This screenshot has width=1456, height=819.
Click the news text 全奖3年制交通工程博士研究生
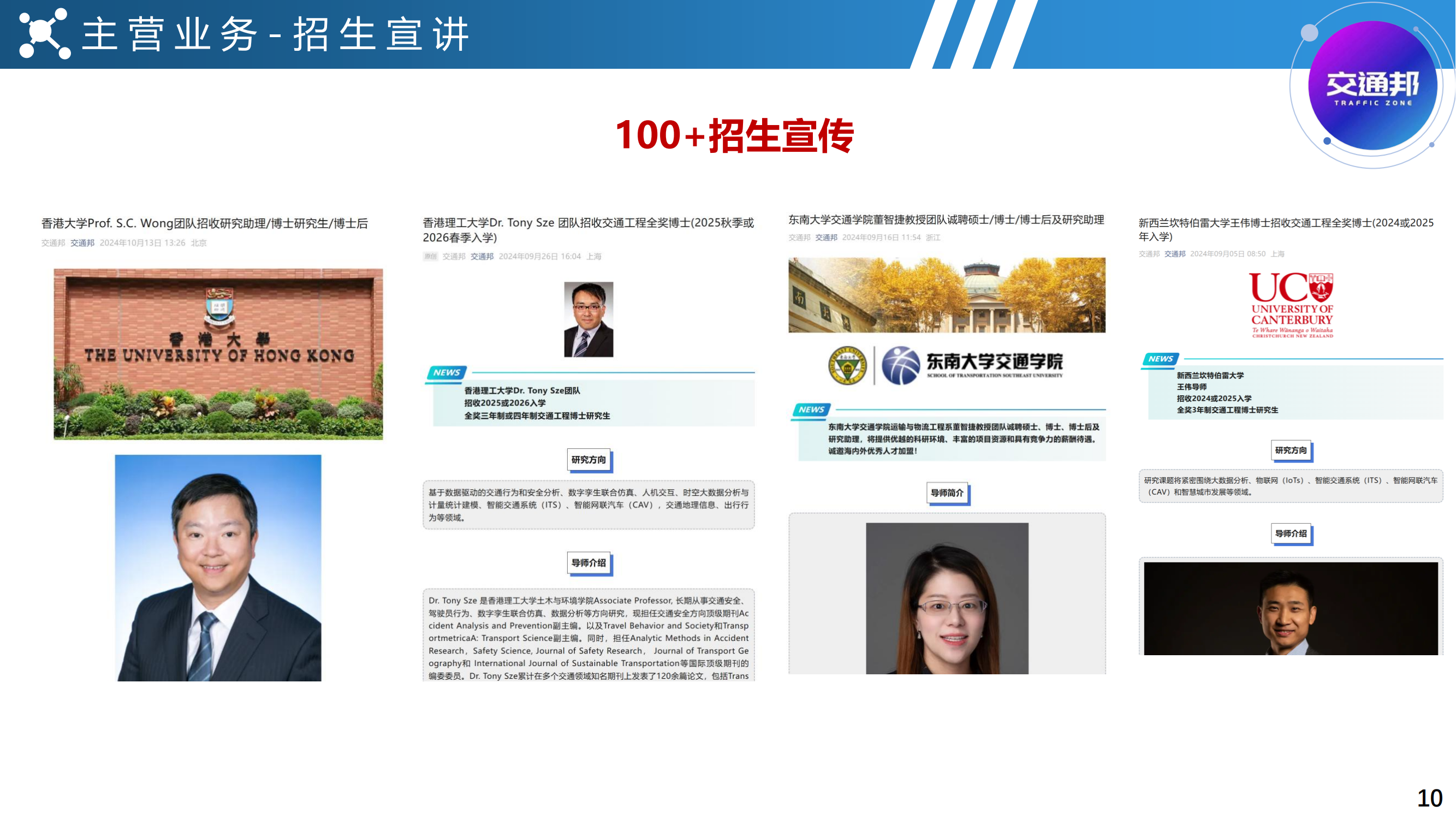(x=1227, y=411)
